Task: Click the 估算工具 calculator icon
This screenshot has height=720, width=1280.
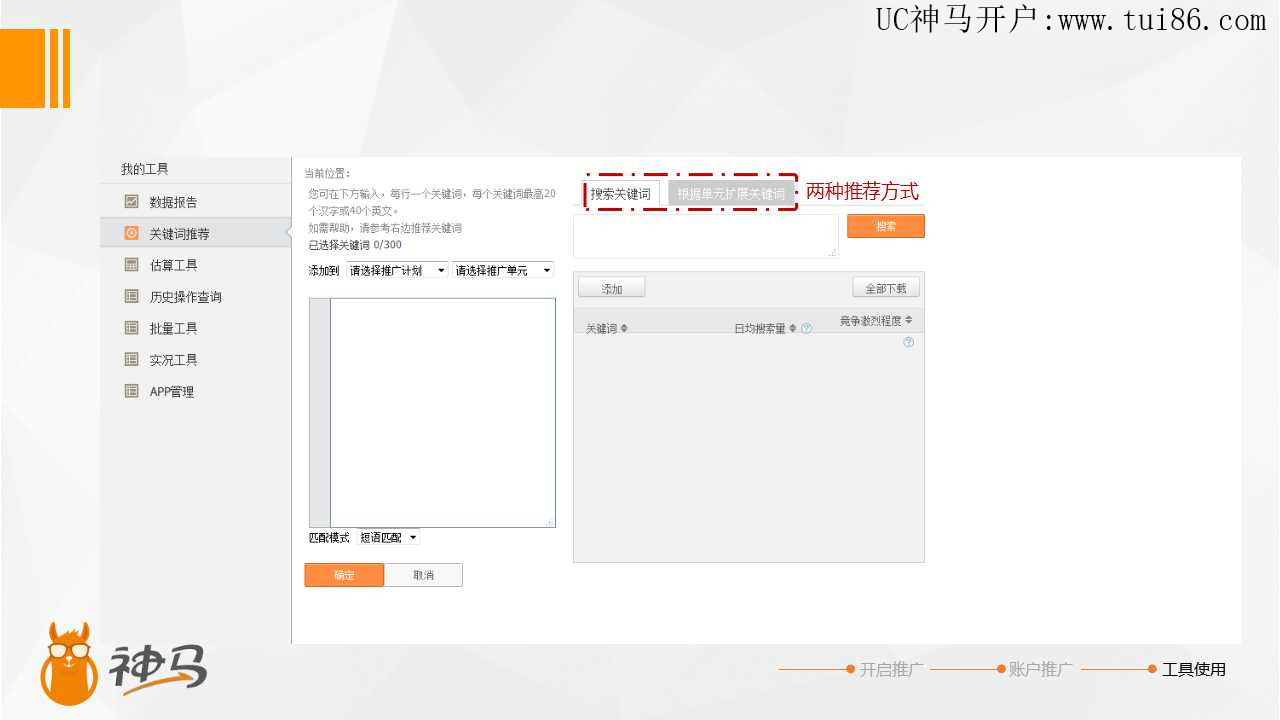Action: point(131,265)
